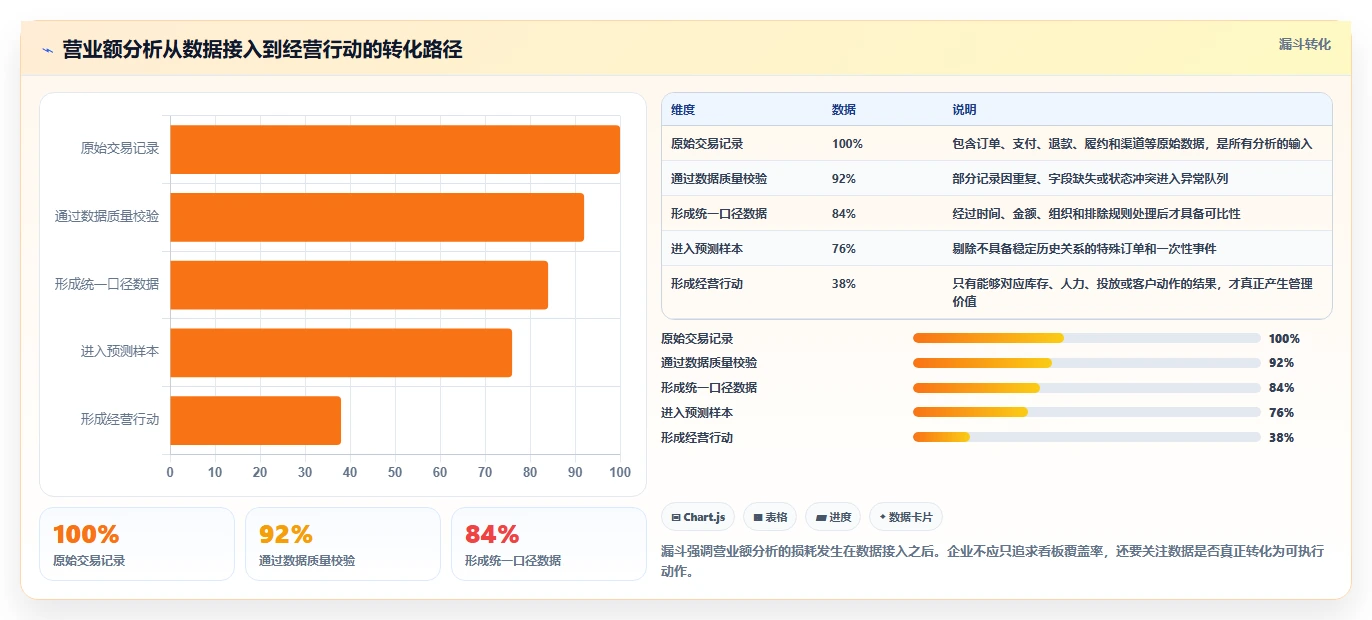Click the 形成经营行动 38% progress bar

[x=1086, y=437]
